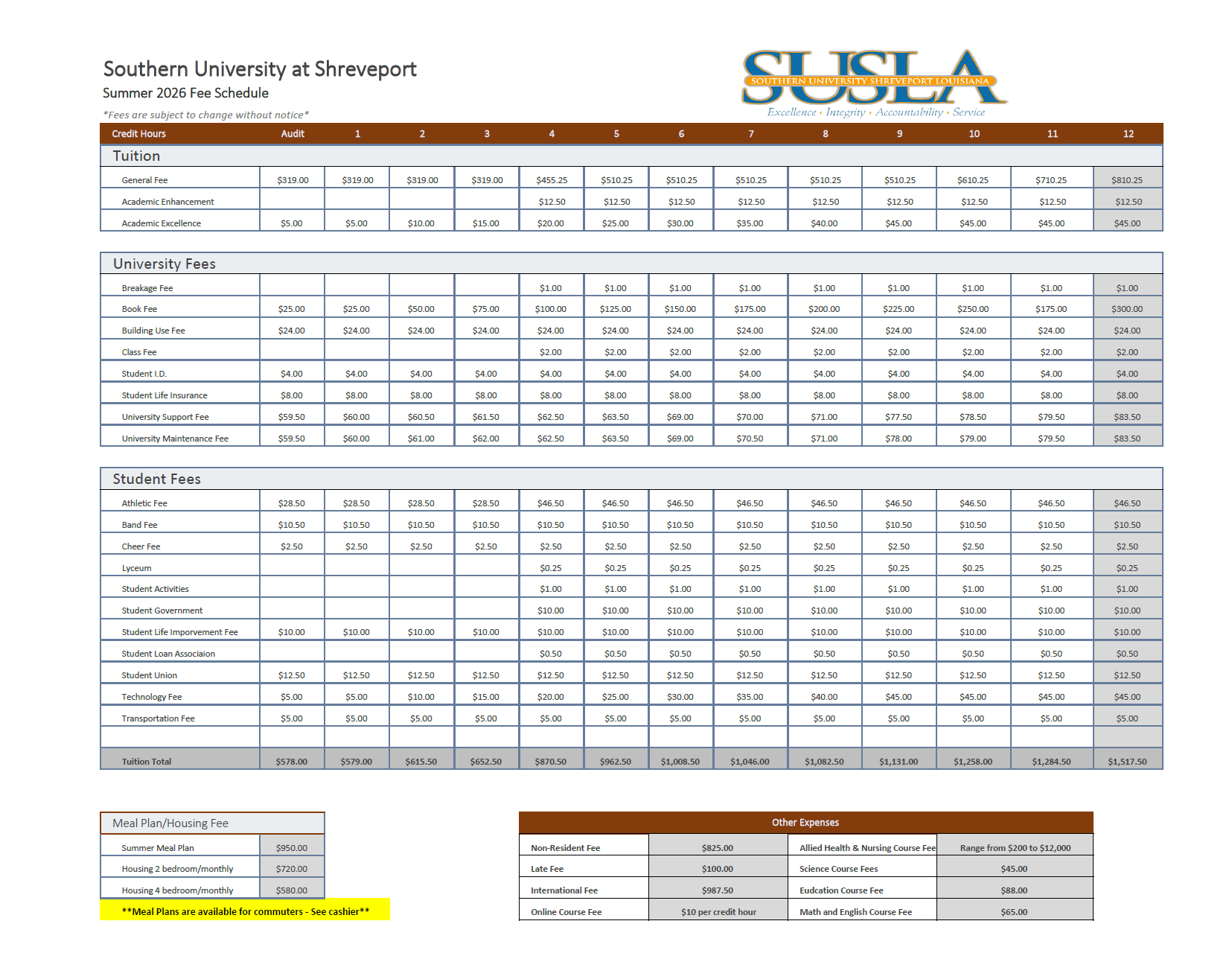1232x953 pixels.
Task: Click the 'University Maintenance Fee' row label
Action: tap(175, 439)
